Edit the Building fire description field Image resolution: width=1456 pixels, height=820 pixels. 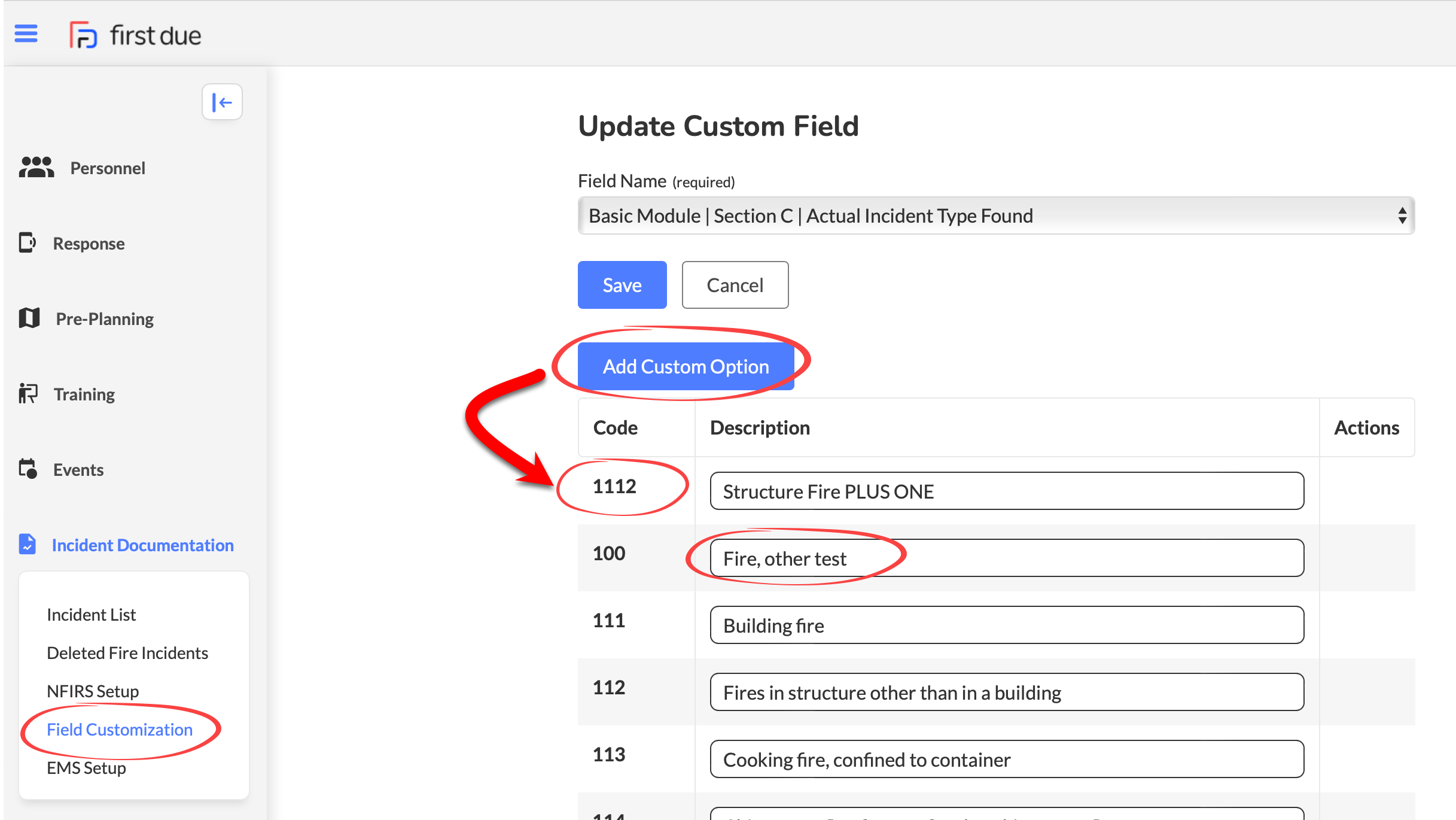pyautogui.click(x=1007, y=625)
